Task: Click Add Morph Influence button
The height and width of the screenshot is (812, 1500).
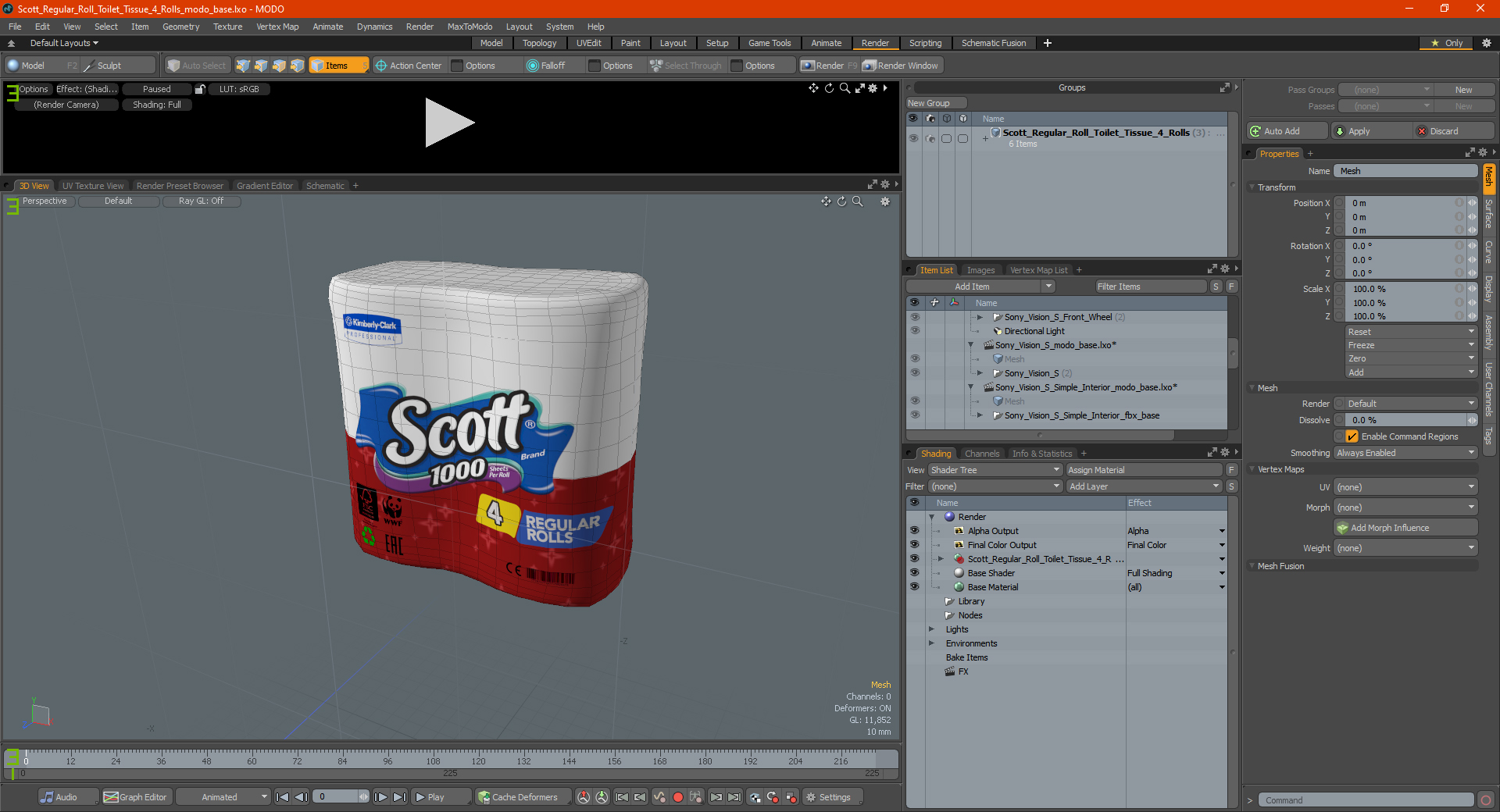Action: click(x=1405, y=528)
